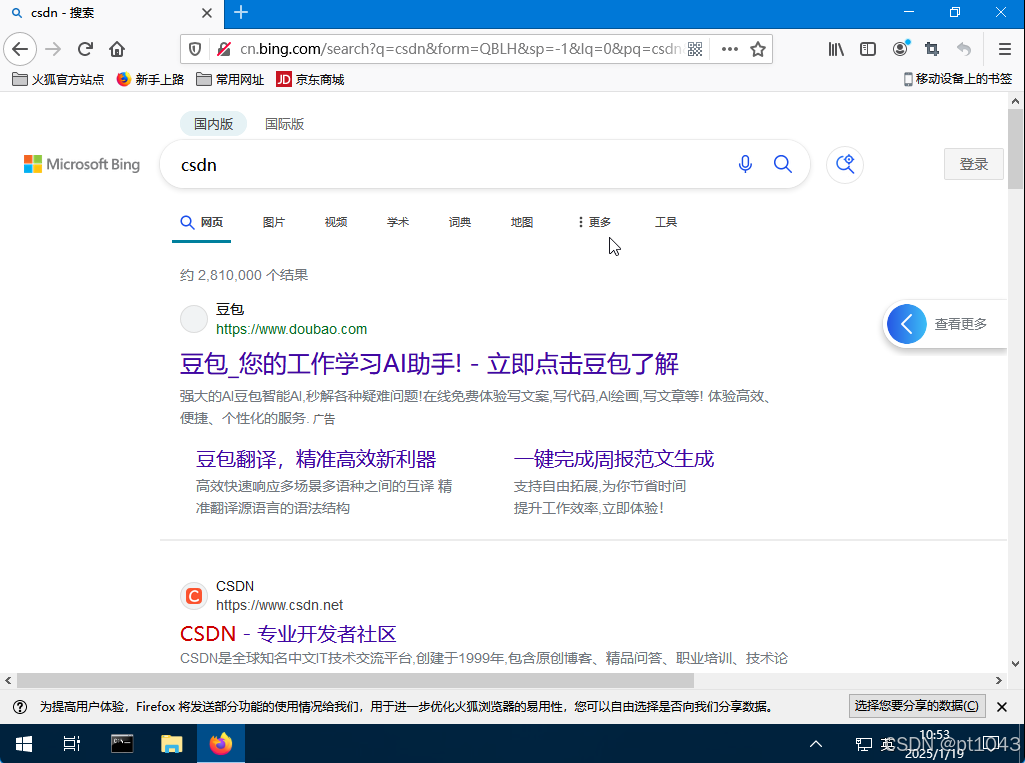Click the horizontal scrollbar thumb
1025x763 pixels.
click(355, 680)
